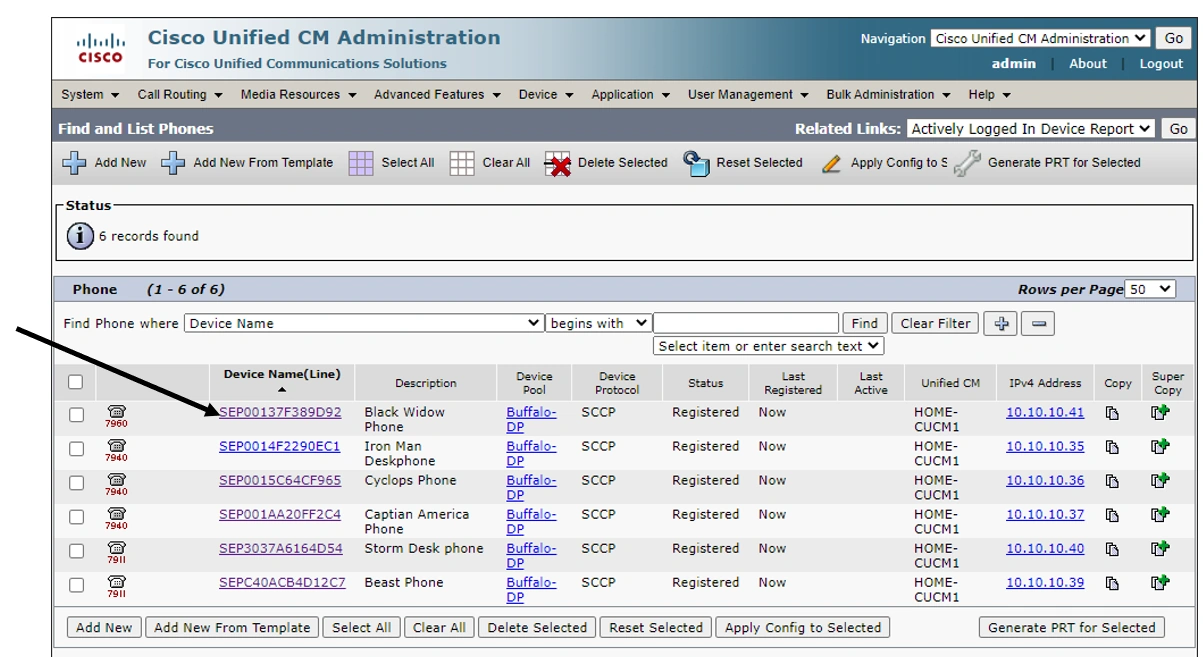This screenshot has height=657, width=1203.
Task: Click the Add New plus icon
Action: click(x=75, y=163)
